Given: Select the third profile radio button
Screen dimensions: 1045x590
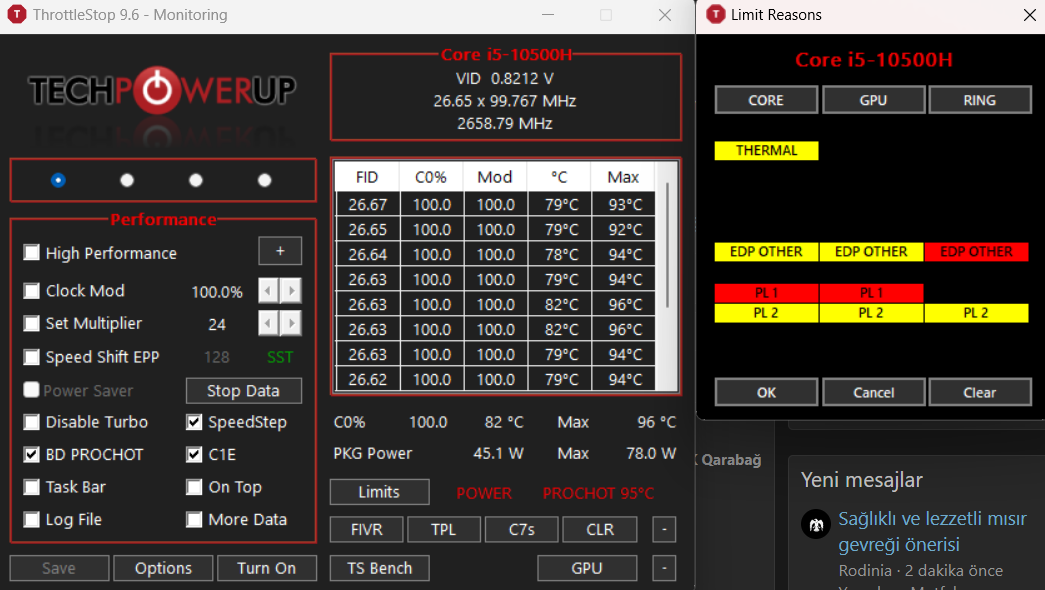Looking at the screenshot, I should pyautogui.click(x=195, y=180).
